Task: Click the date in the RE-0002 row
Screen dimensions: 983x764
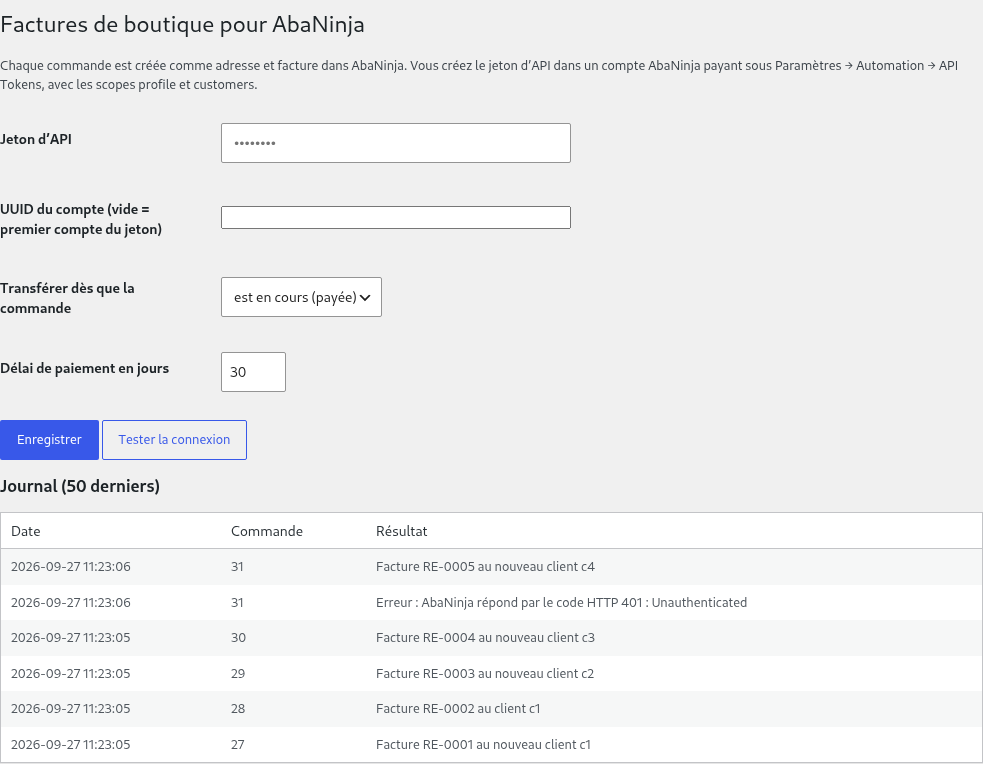Action: tap(71, 708)
